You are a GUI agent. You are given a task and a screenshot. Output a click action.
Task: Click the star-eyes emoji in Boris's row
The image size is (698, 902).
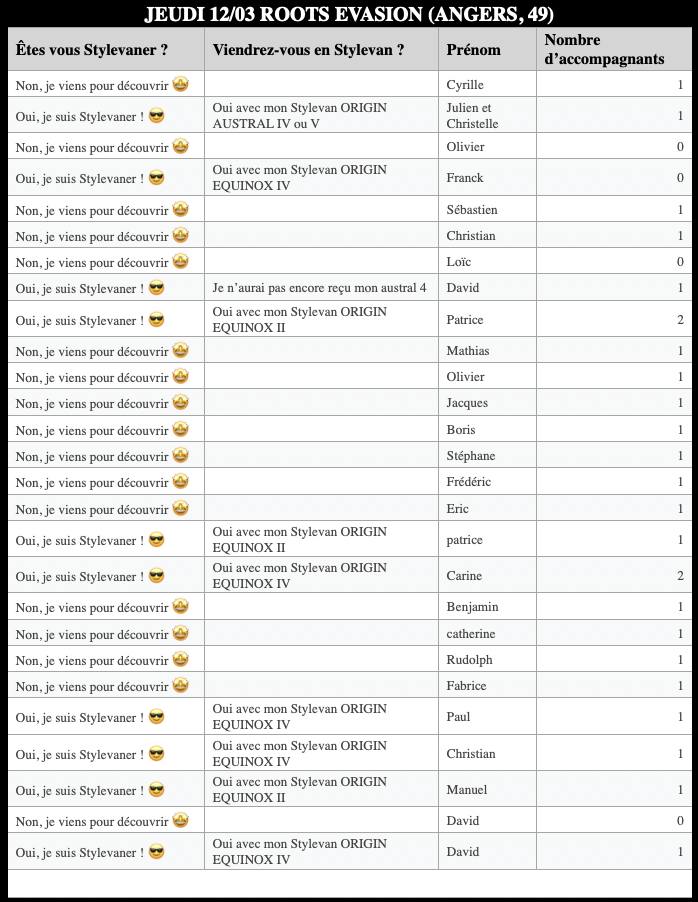coord(181,429)
